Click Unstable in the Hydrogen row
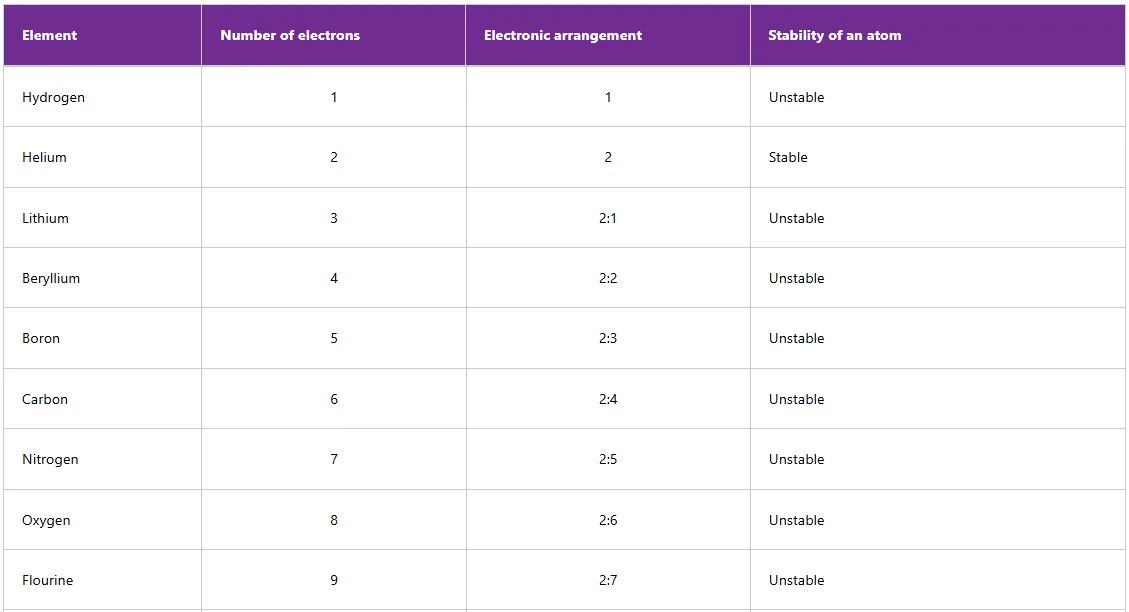 click(797, 97)
